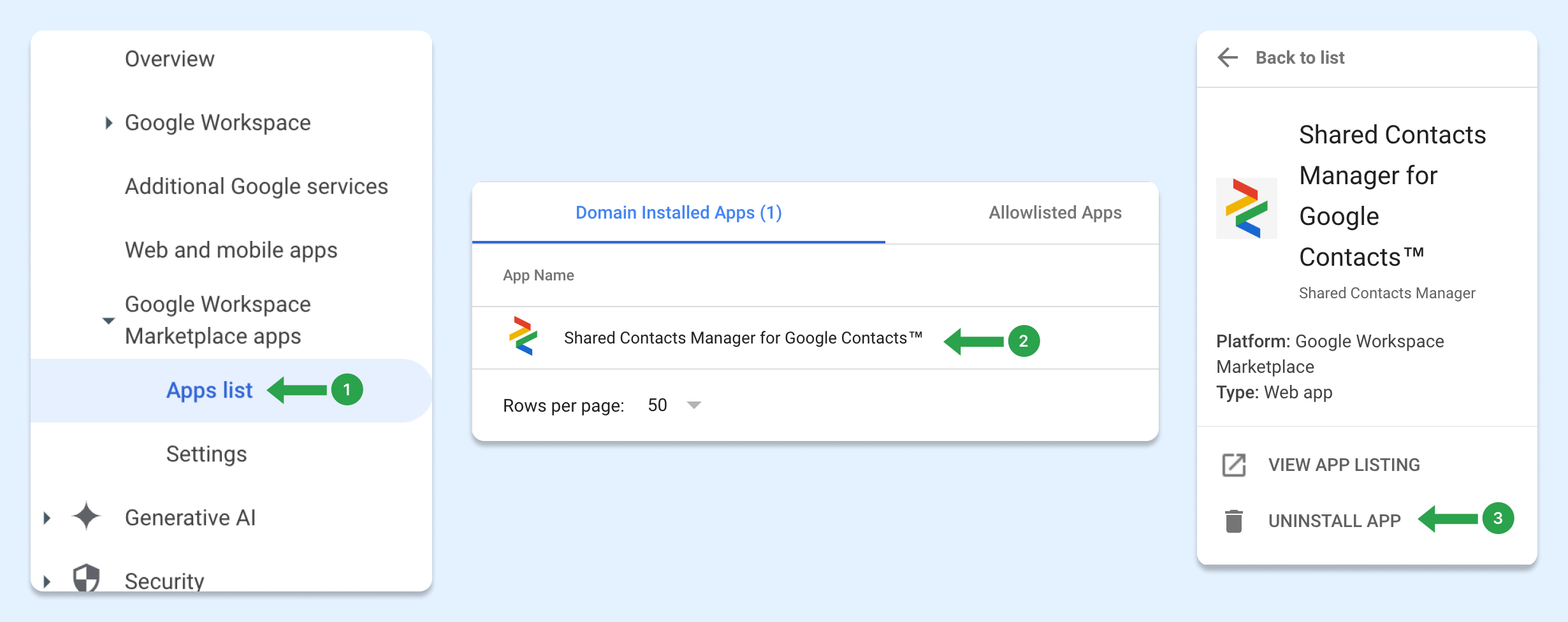1568x622 pixels.
Task: Click the app title in the details panel
Action: tap(1392, 196)
